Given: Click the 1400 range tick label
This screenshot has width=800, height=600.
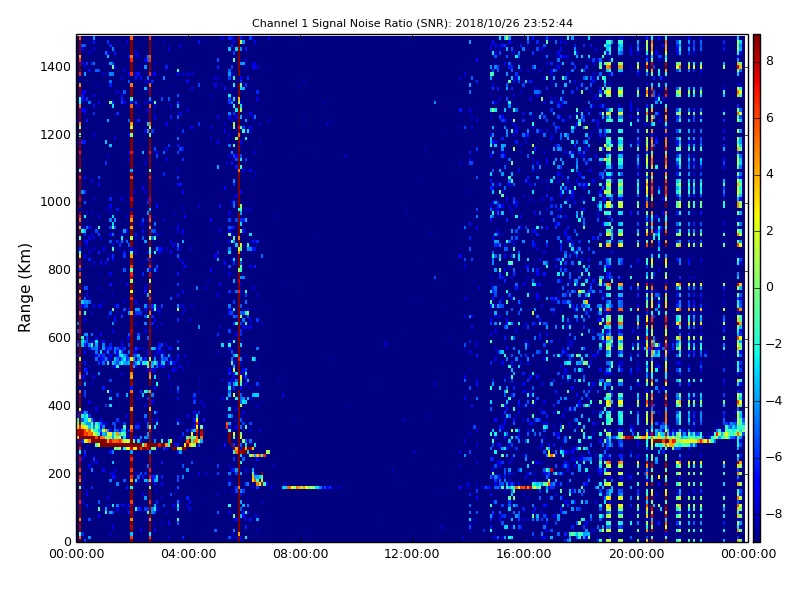Looking at the screenshot, I should coord(56,67).
